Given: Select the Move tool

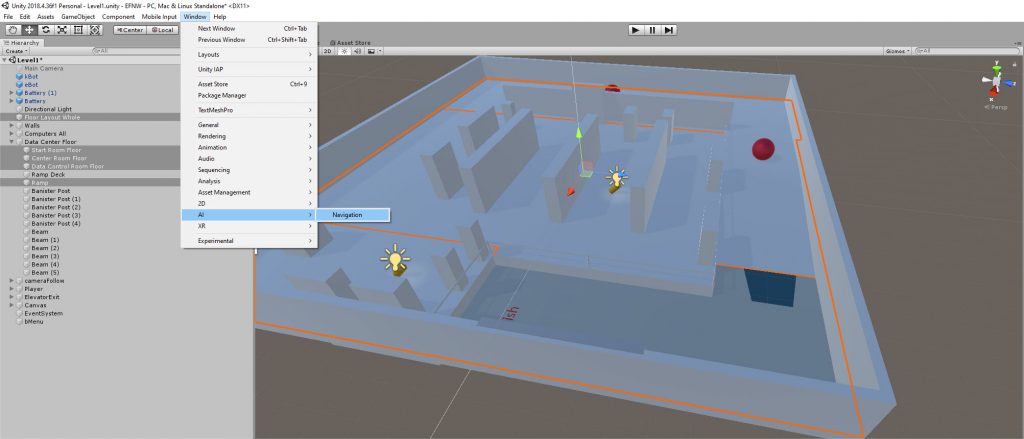Looking at the screenshot, I should 29,30.
